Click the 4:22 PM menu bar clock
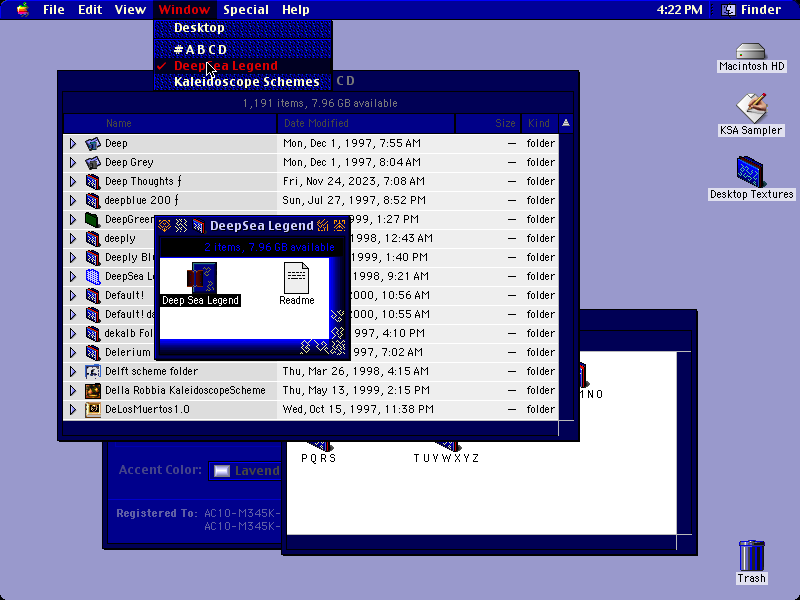800x600 pixels. tap(679, 10)
